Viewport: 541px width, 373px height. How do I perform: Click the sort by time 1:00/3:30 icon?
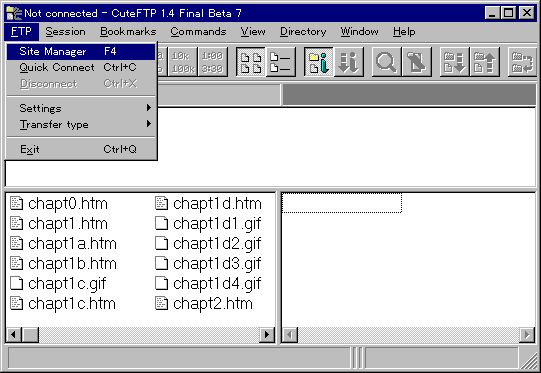tap(213, 62)
